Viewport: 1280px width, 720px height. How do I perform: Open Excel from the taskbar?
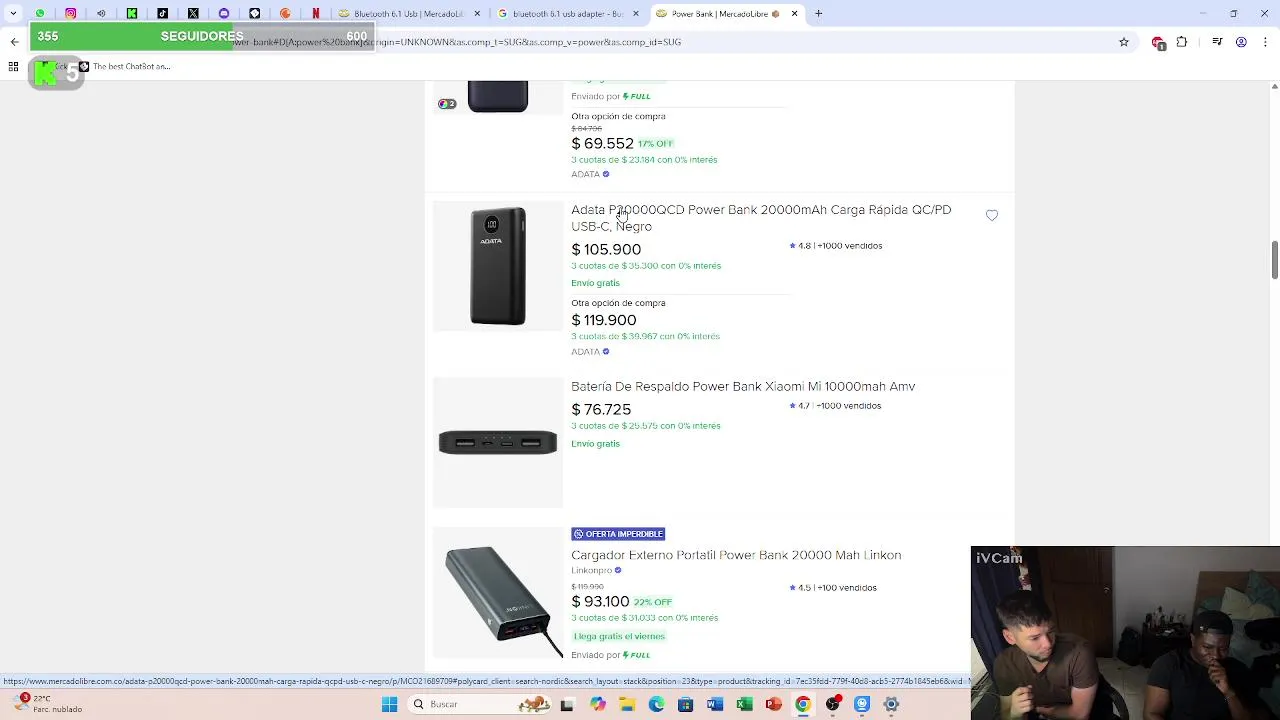click(744, 704)
